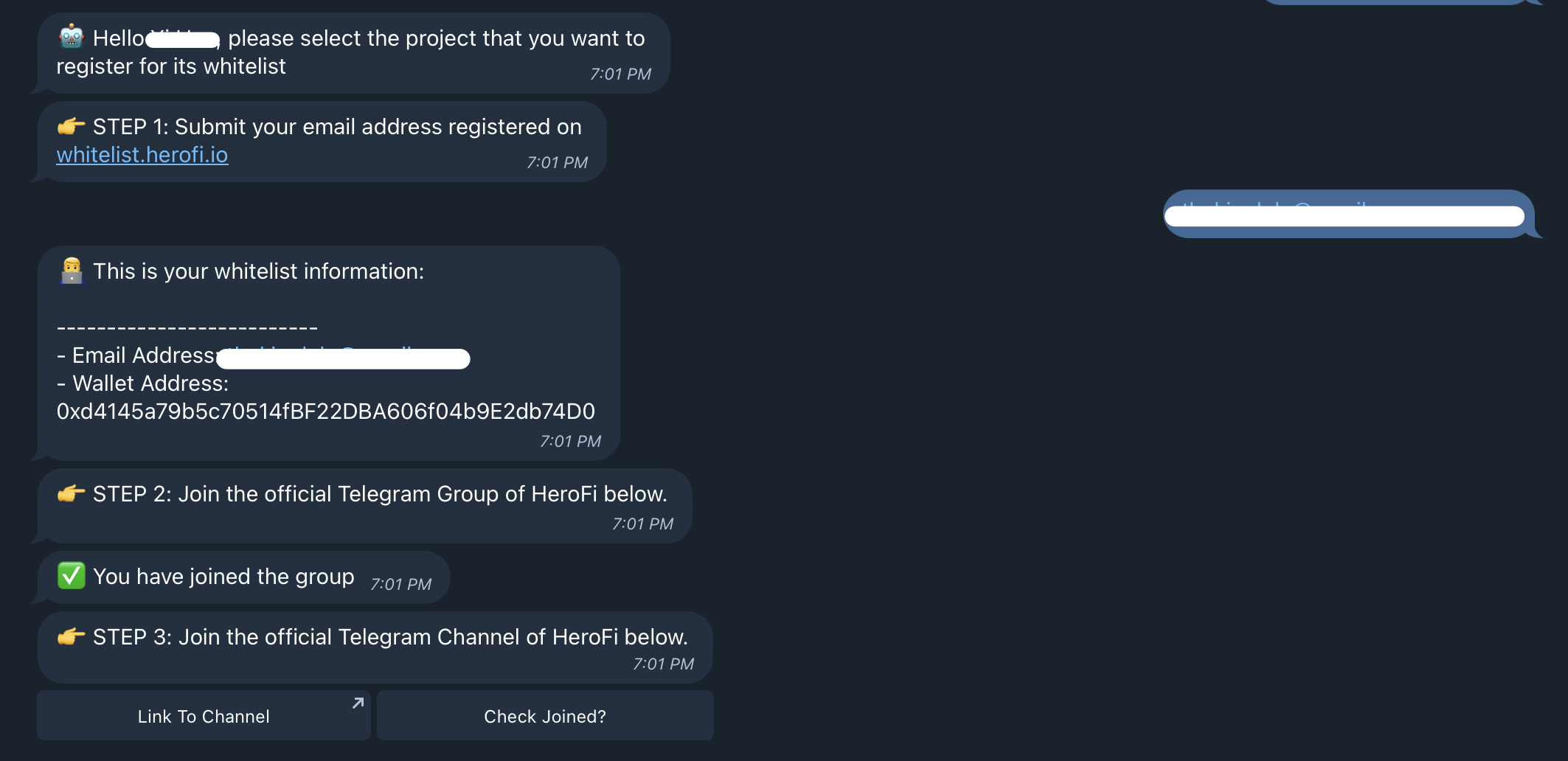This screenshot has width=1568, height=761.
Task: Click the Link To Channel button
Action: pos(204,715)
